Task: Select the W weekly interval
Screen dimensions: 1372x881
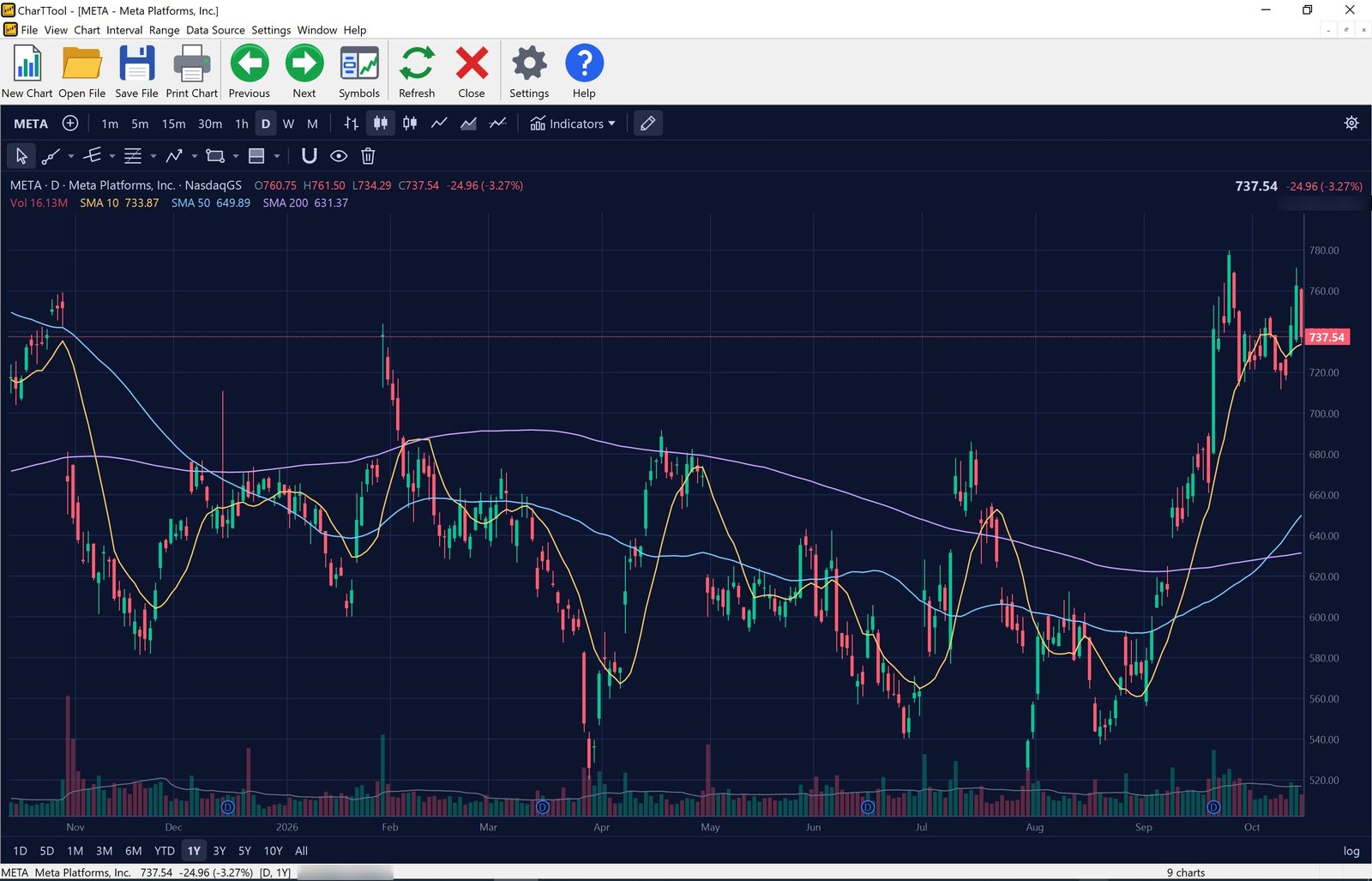Action: point(289,124)
